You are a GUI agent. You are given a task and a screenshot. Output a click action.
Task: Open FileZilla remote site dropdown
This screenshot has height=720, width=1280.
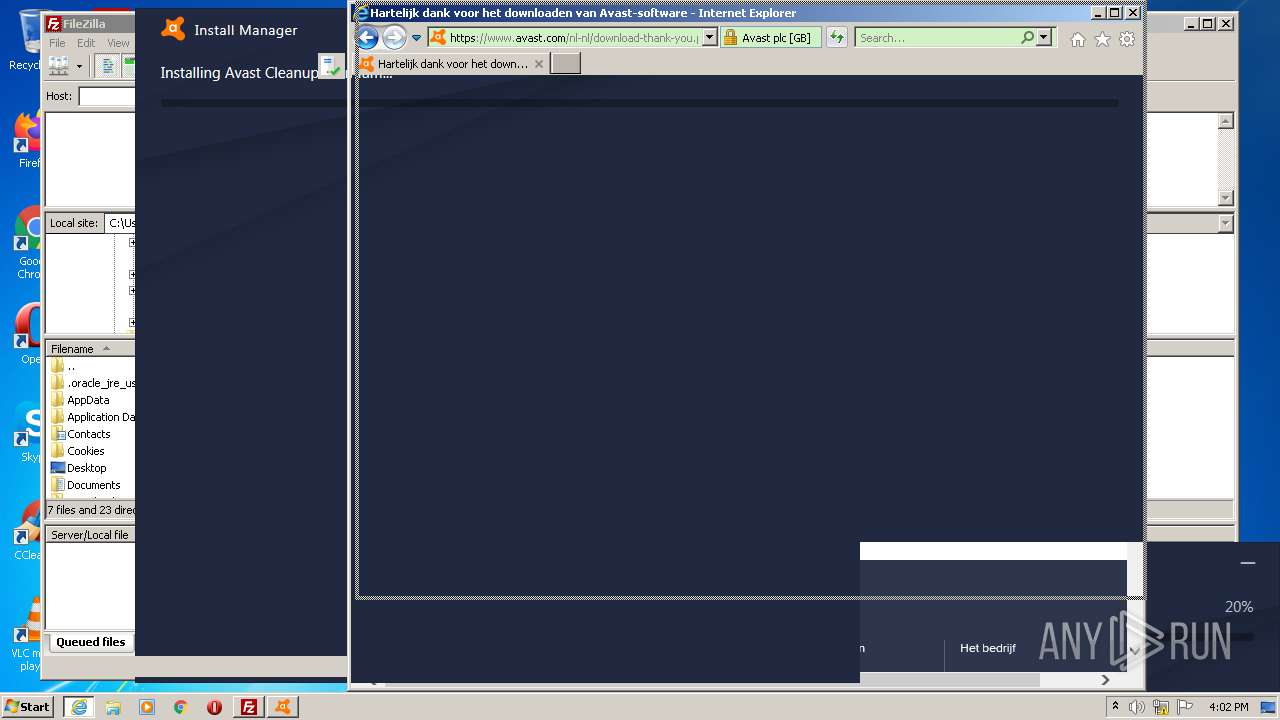click(1226, 224)
